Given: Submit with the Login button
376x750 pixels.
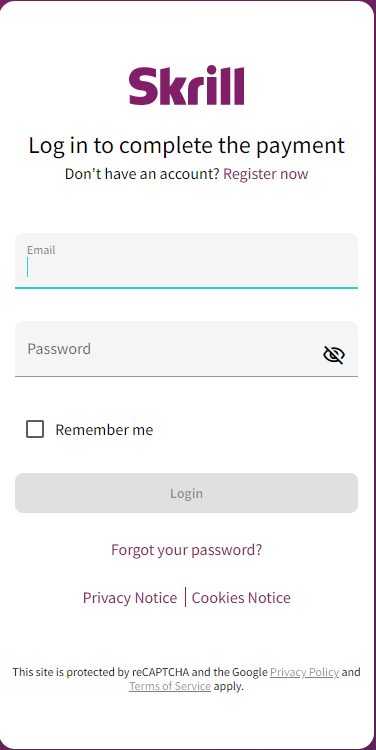Looking at the screenshot, I should (187, 493).
